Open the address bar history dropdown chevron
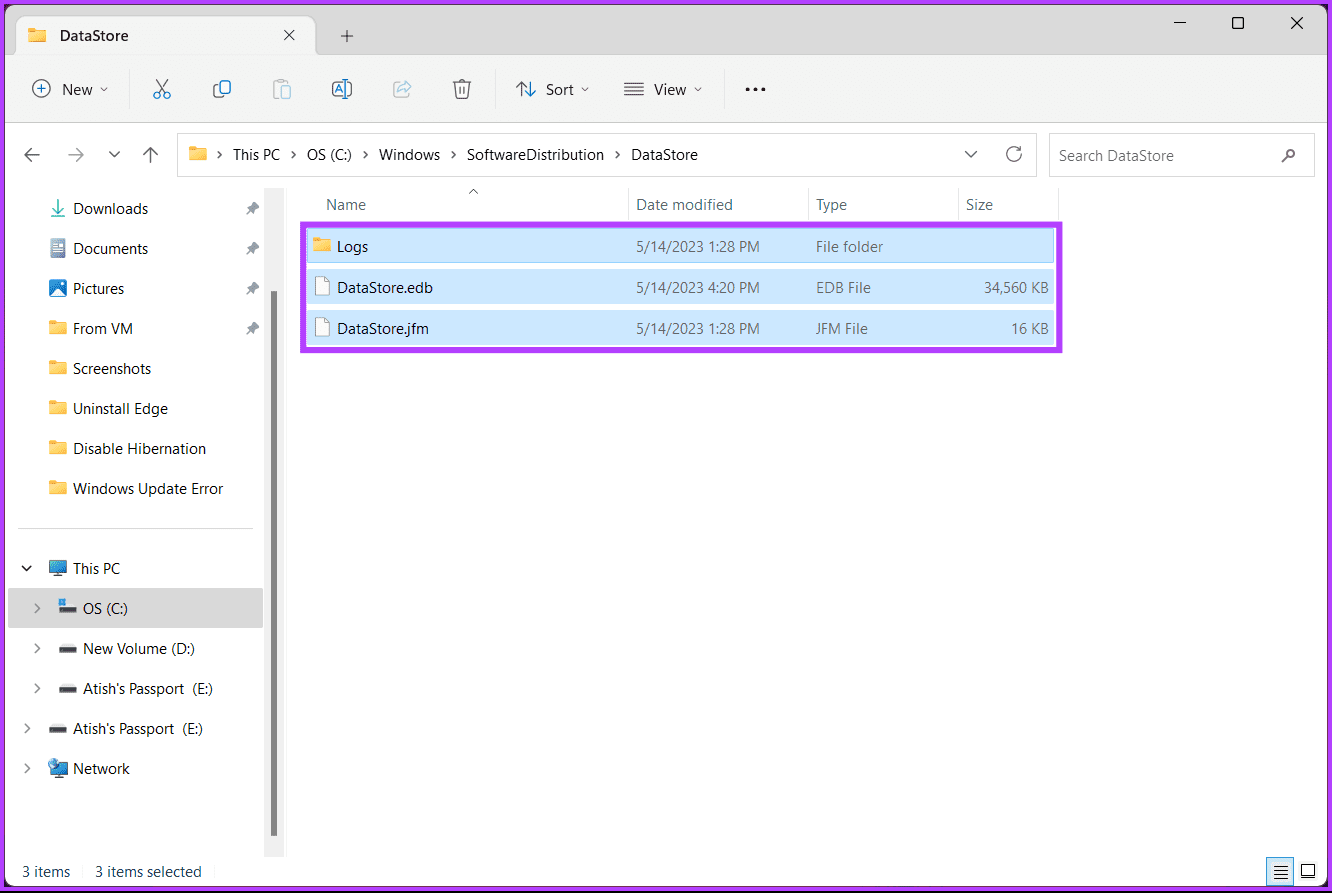Image resolution: width=1332 pixels, height=893 pixels. (971, 155)
